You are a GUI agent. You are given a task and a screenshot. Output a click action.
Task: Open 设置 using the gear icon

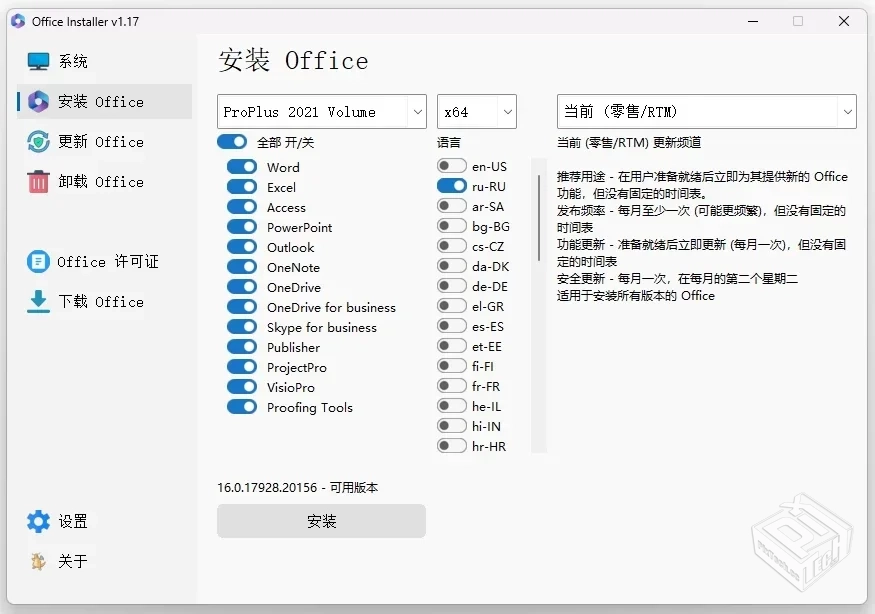36,521
